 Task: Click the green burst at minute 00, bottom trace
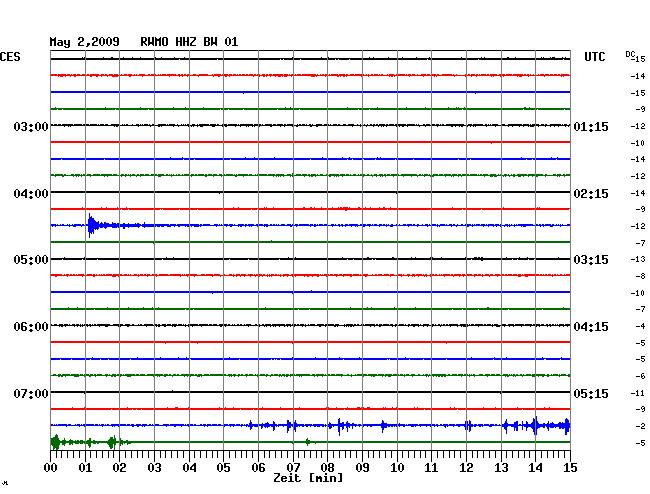point(55,442)
